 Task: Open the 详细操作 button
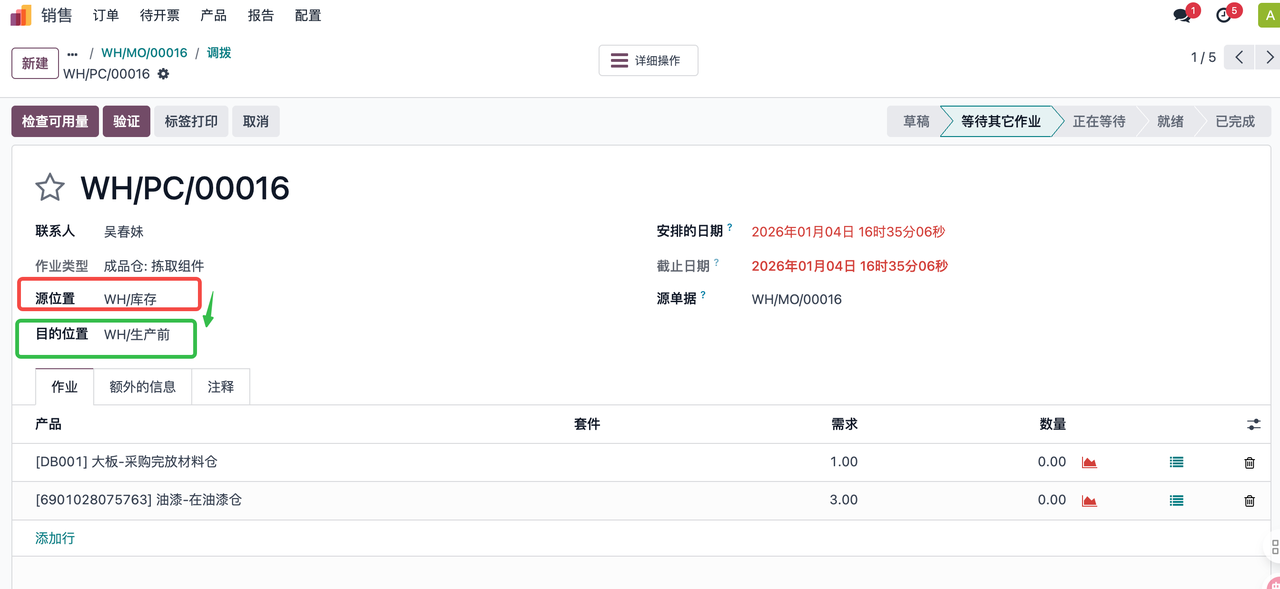(648, 60)
